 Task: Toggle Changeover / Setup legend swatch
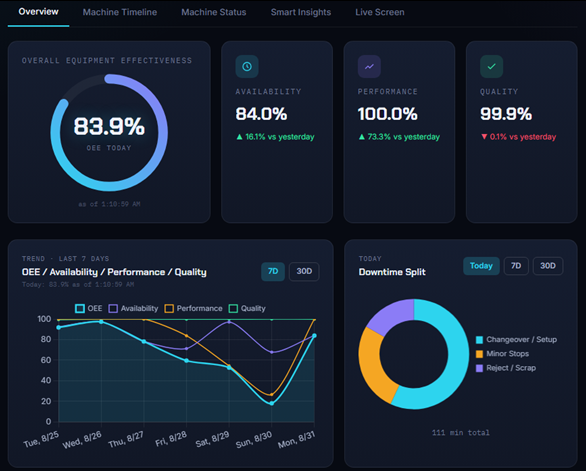tap(479, 340)
